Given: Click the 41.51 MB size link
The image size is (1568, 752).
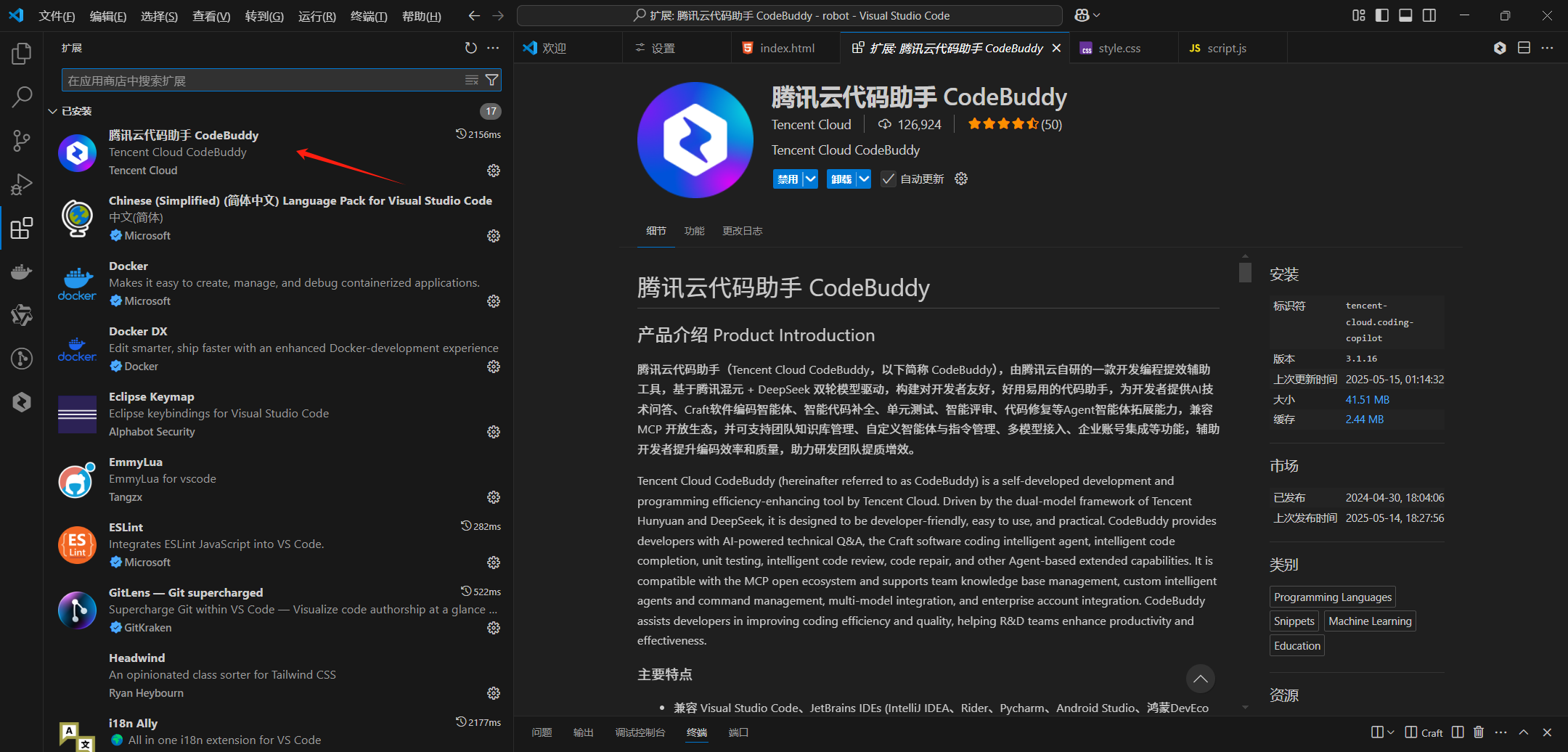Looking at the screenshot, I should (1368, 400).
